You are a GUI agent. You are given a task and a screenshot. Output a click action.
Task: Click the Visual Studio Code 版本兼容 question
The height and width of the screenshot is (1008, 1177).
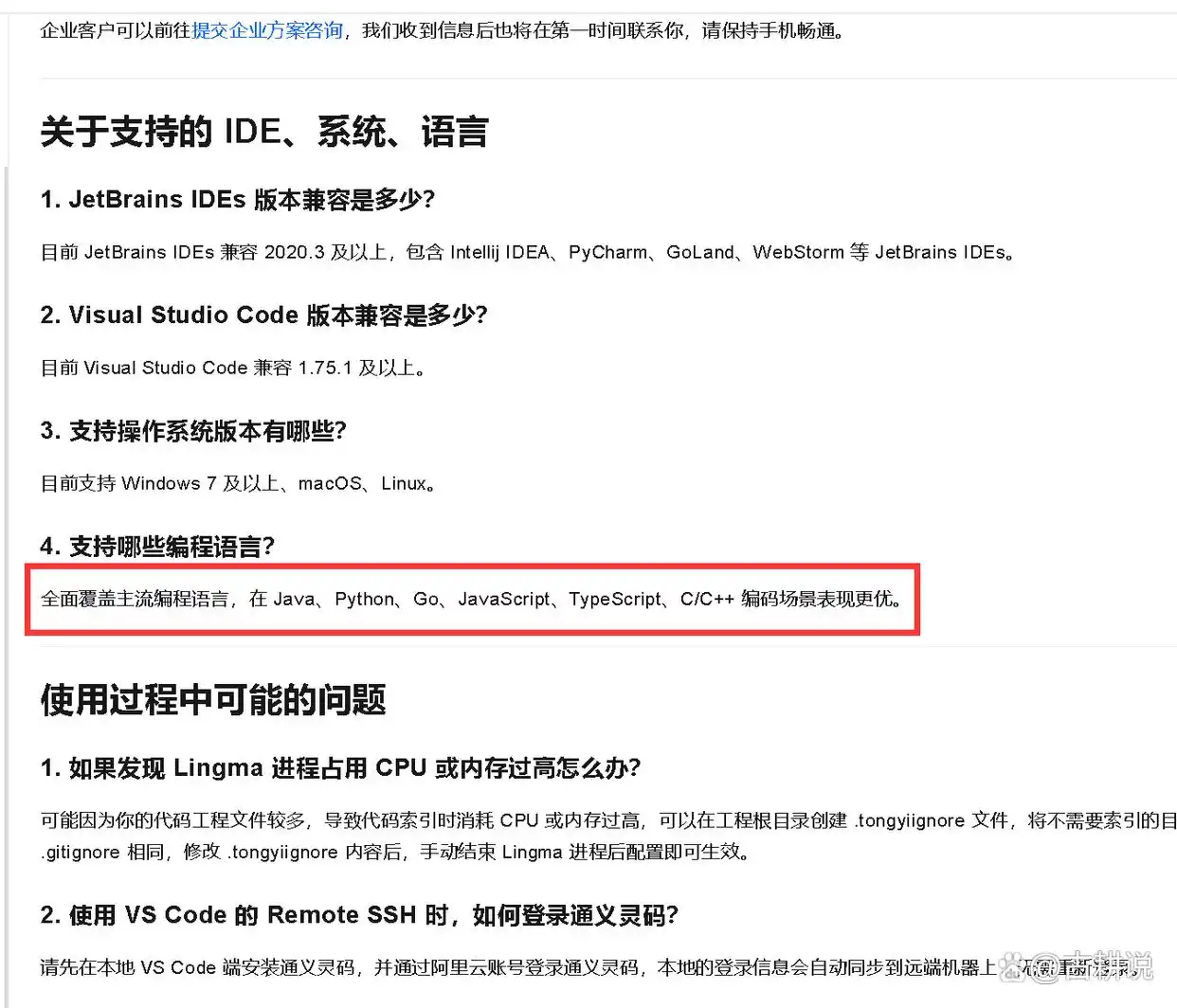click(x=266, y=315)
